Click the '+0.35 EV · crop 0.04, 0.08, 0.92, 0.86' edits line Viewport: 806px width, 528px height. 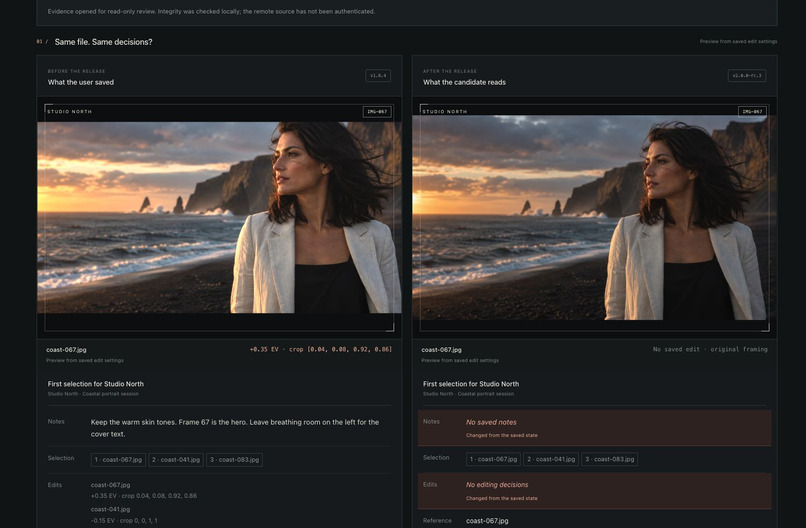point(144,496)
